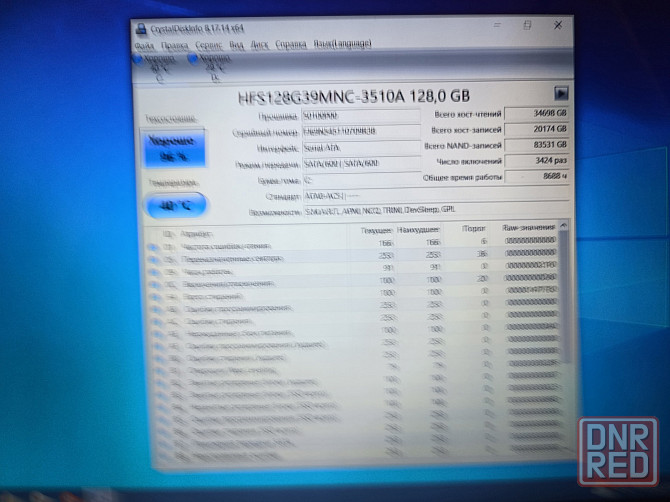Click the CrystalDiskInfo title bar icon
This screenshot has height=502, width=670.
141,29
